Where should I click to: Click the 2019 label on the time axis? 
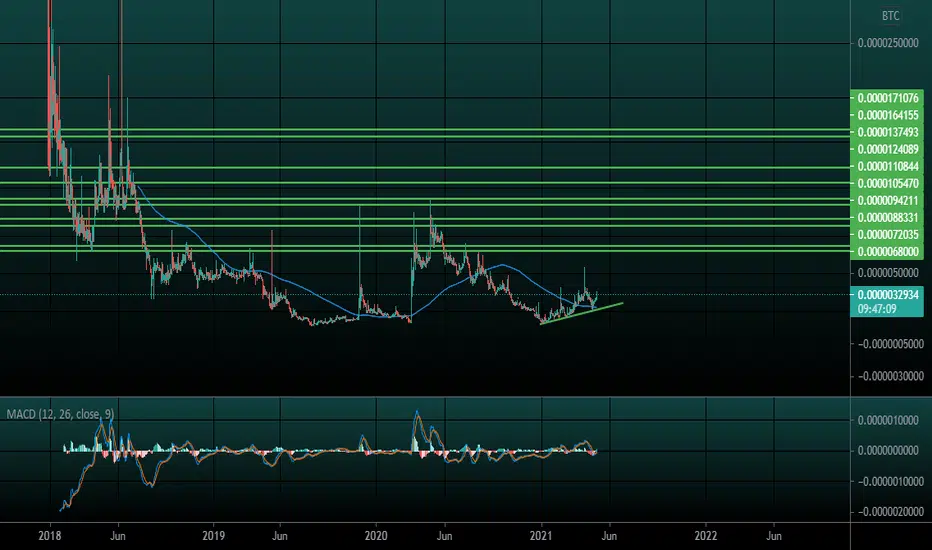pyautogui.click(x=213, y=536)
